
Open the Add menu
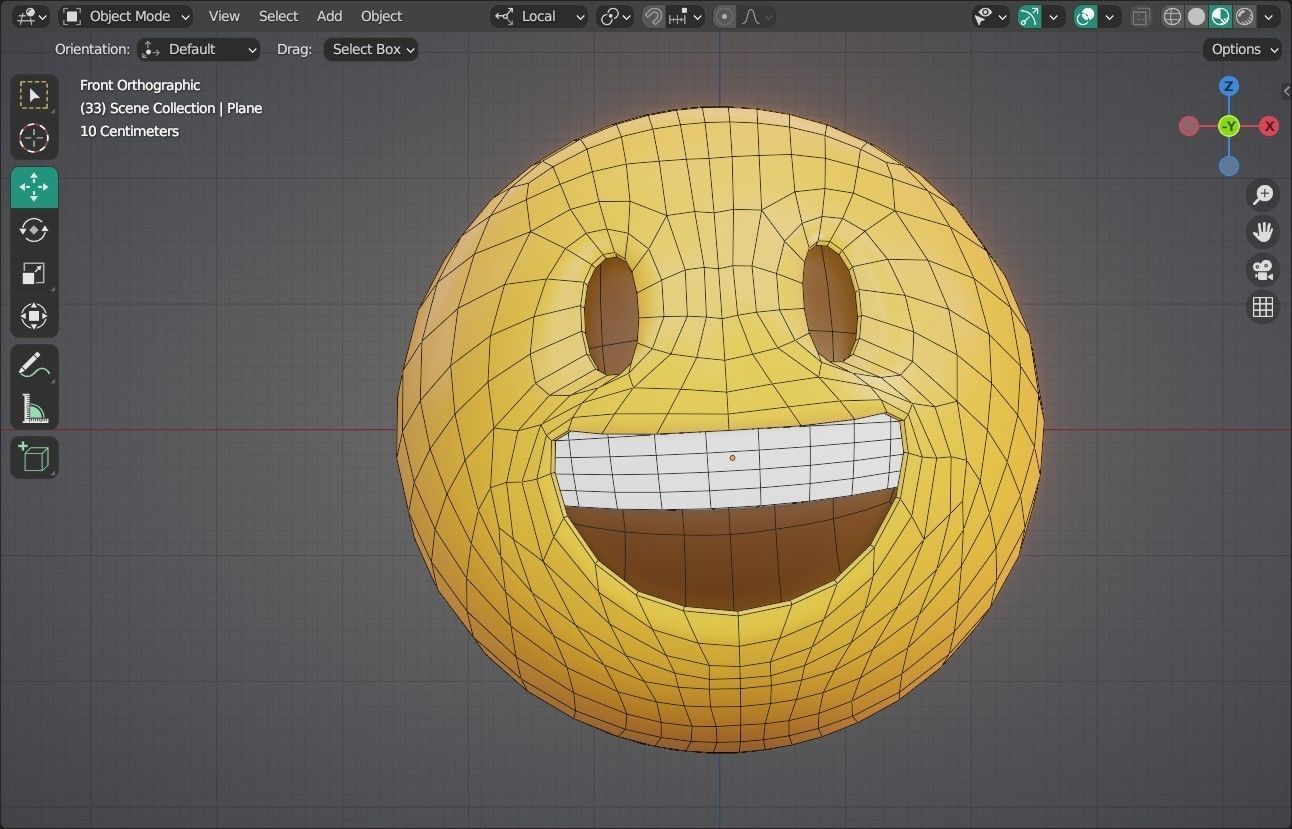coord(329,16)
